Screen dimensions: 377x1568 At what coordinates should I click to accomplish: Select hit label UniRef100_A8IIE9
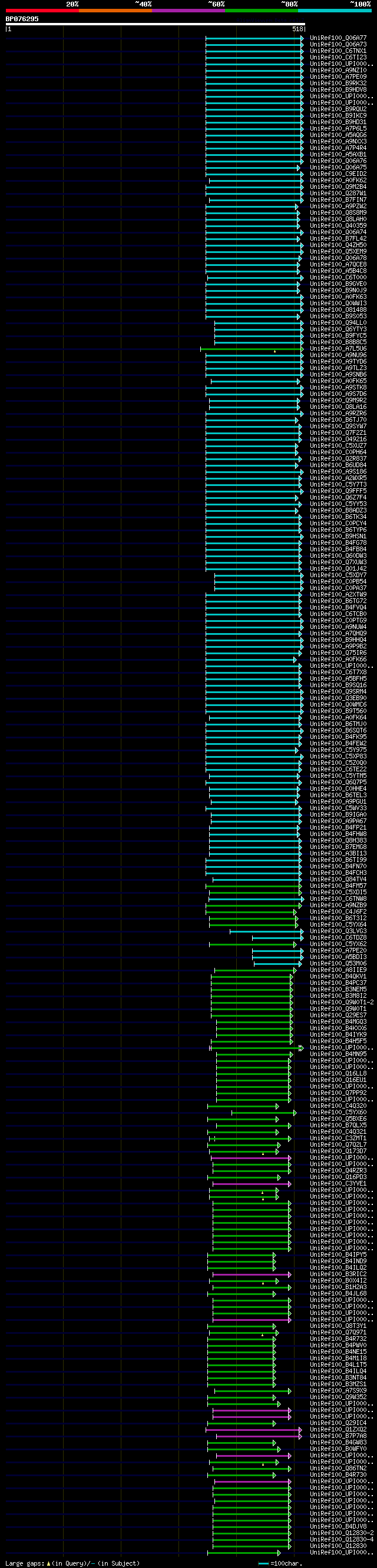point(338,970)
